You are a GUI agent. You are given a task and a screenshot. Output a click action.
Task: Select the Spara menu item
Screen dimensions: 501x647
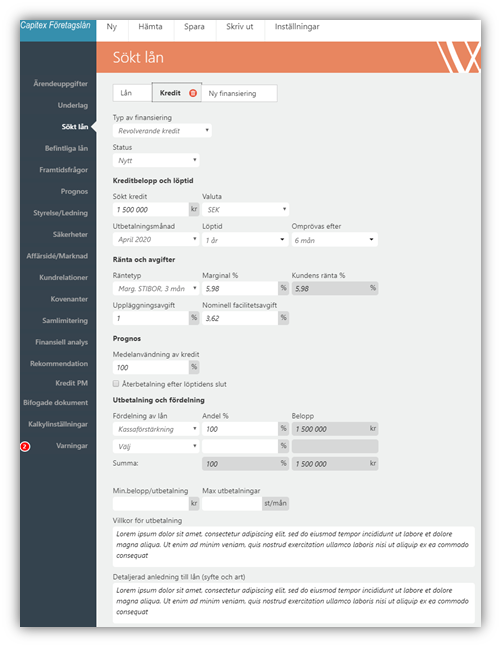pyautogui.click(x=194, y=27)
